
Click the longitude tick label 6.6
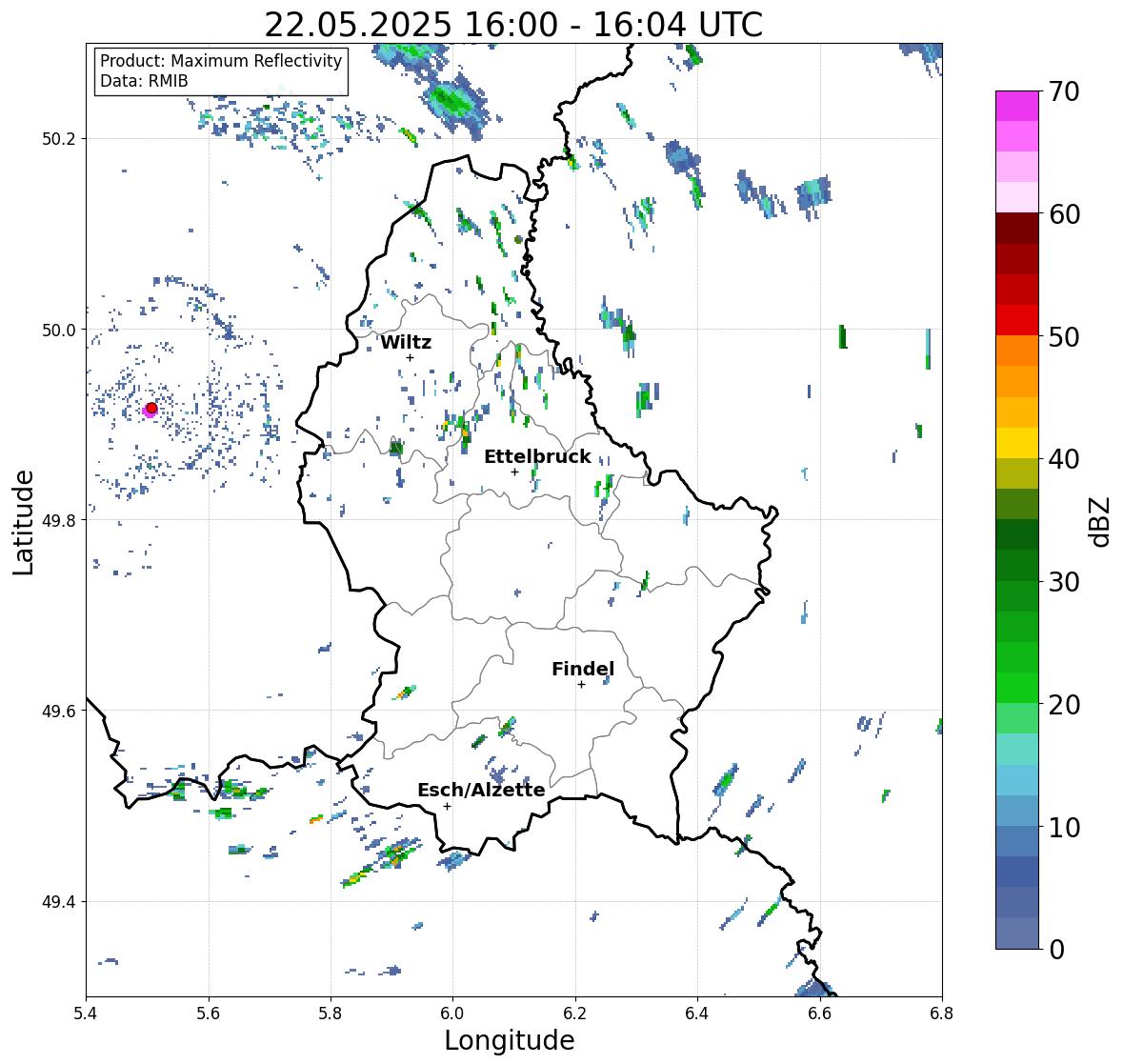820,1013
